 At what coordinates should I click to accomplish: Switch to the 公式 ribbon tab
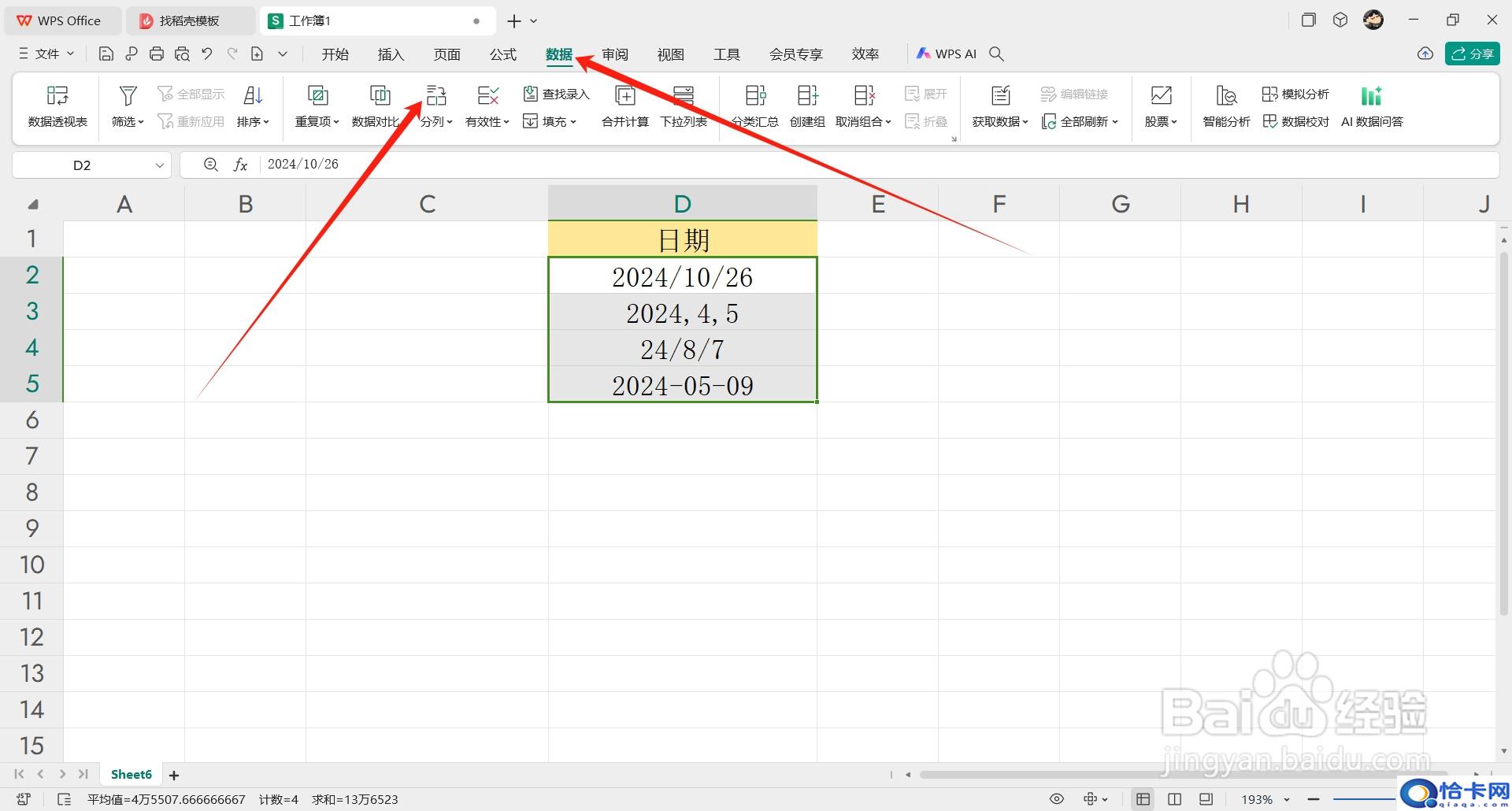[x=502, y=54]
